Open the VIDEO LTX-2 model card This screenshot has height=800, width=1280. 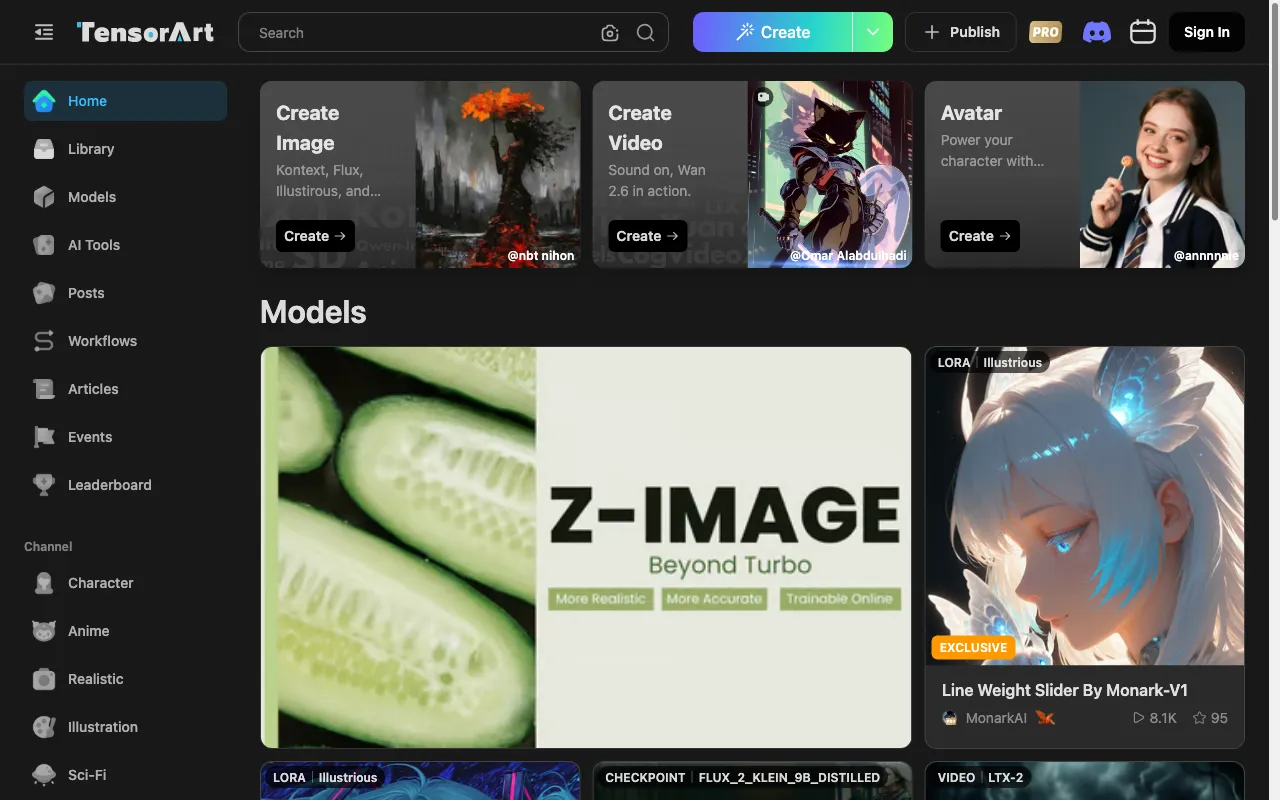1084,781
